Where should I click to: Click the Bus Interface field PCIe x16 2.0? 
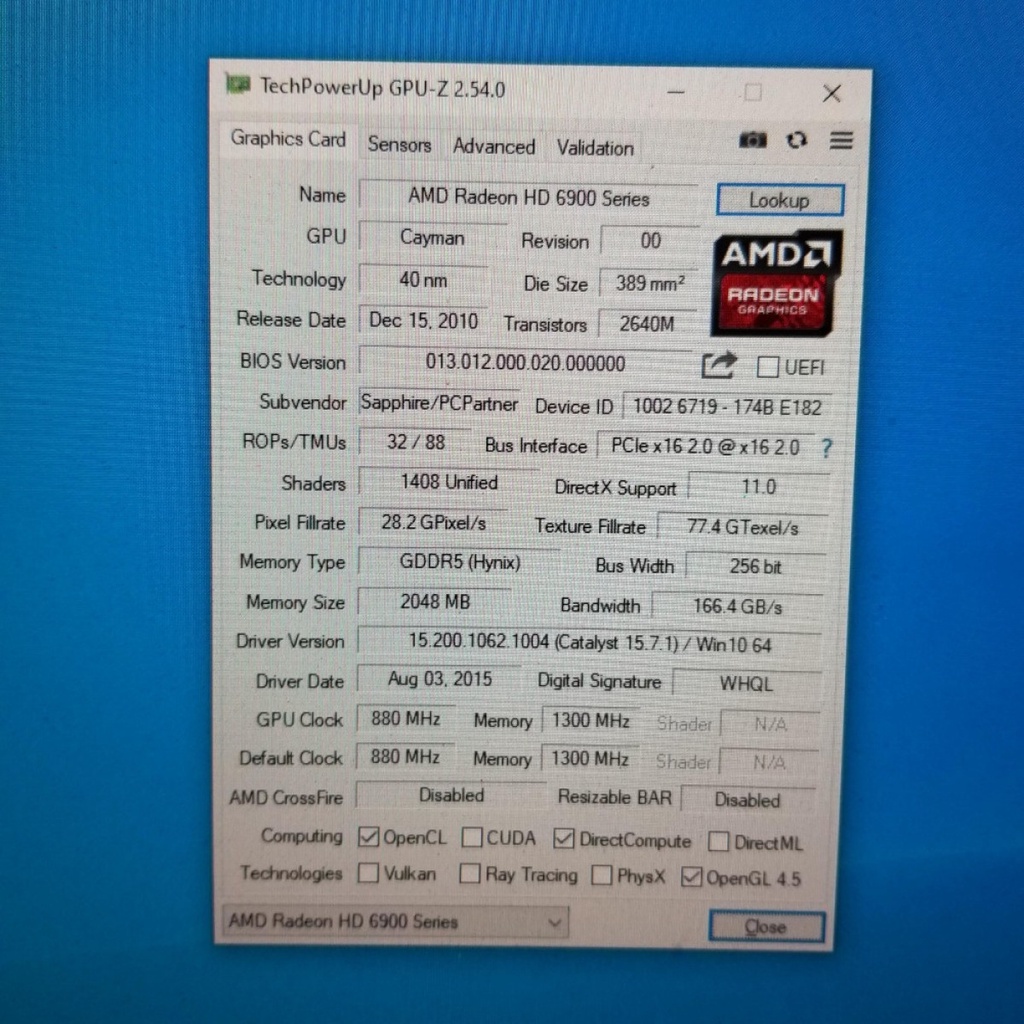[705, 447]
